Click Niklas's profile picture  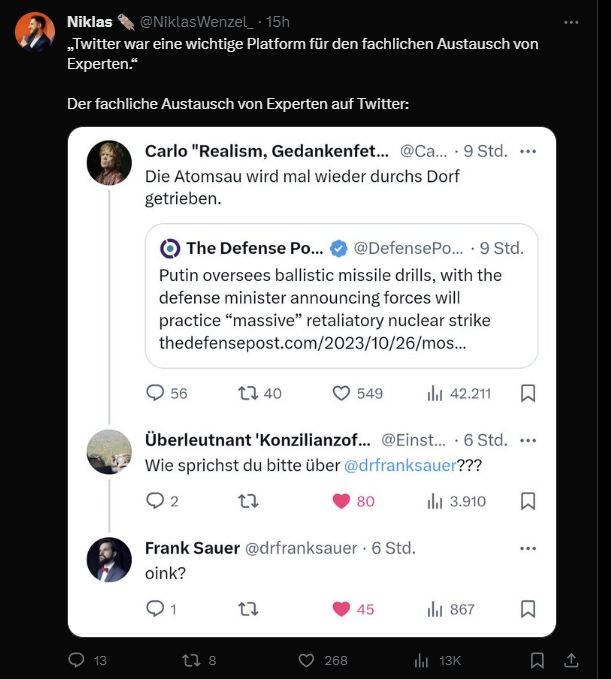click(x=35, y=32)
